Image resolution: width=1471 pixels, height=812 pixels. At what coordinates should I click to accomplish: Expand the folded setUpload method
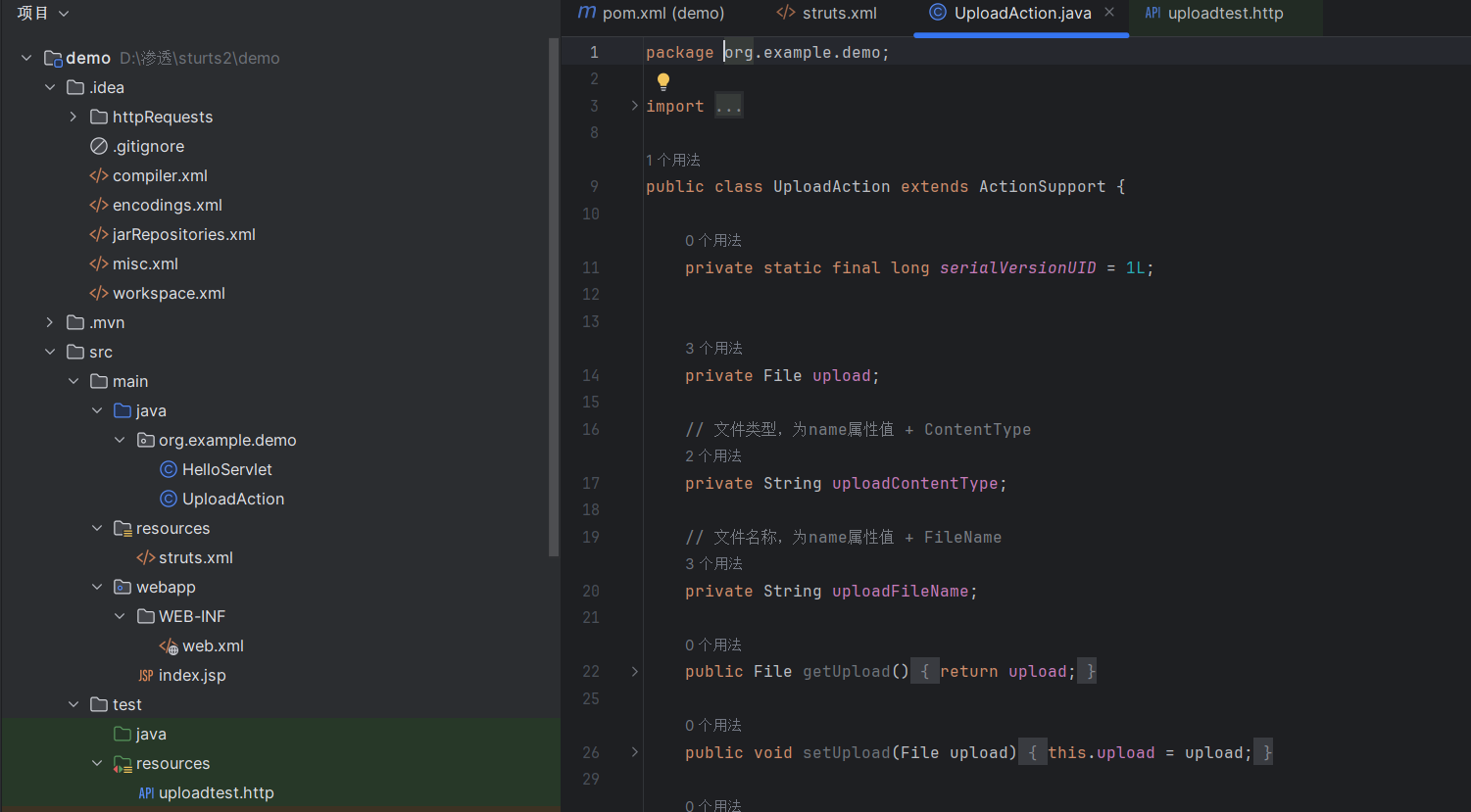(x=634, y=752)
